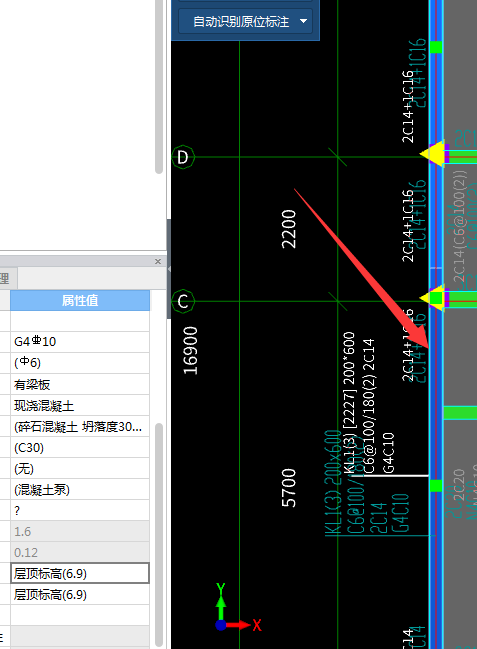
Task: Click the white G4C10 beam annotation
Action: pos(388,452)
